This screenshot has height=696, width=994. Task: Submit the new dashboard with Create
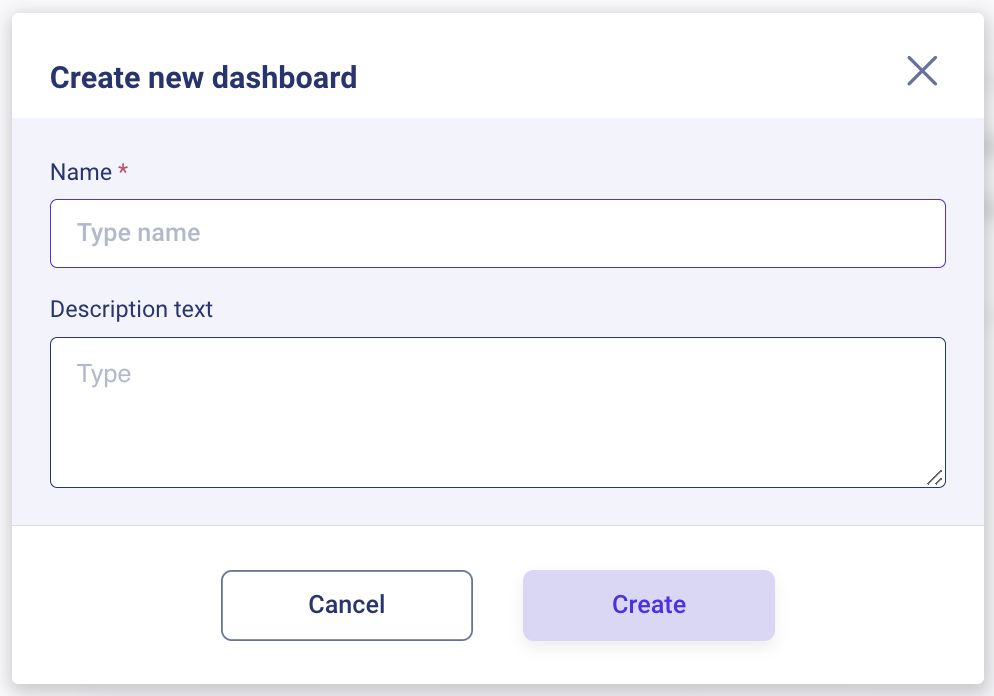pyautogui.click(x=648, y=605)
